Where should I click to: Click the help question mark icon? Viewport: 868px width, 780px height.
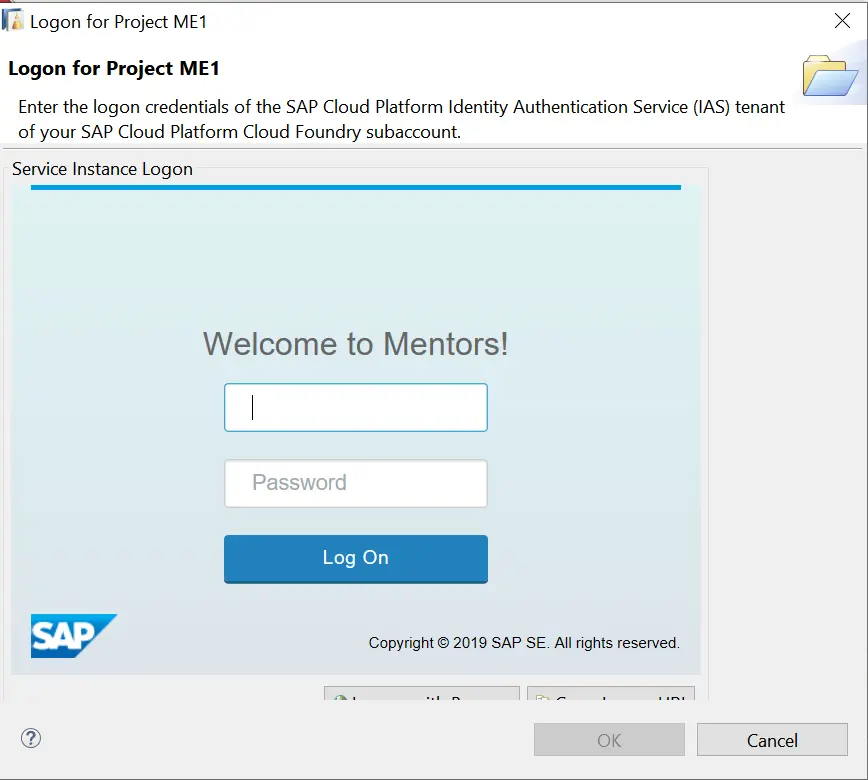[x=31, y=738]
